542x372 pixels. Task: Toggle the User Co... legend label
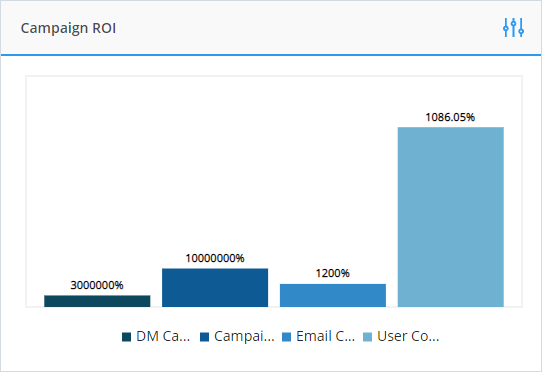pyautogui.click(x=408, y=336)
